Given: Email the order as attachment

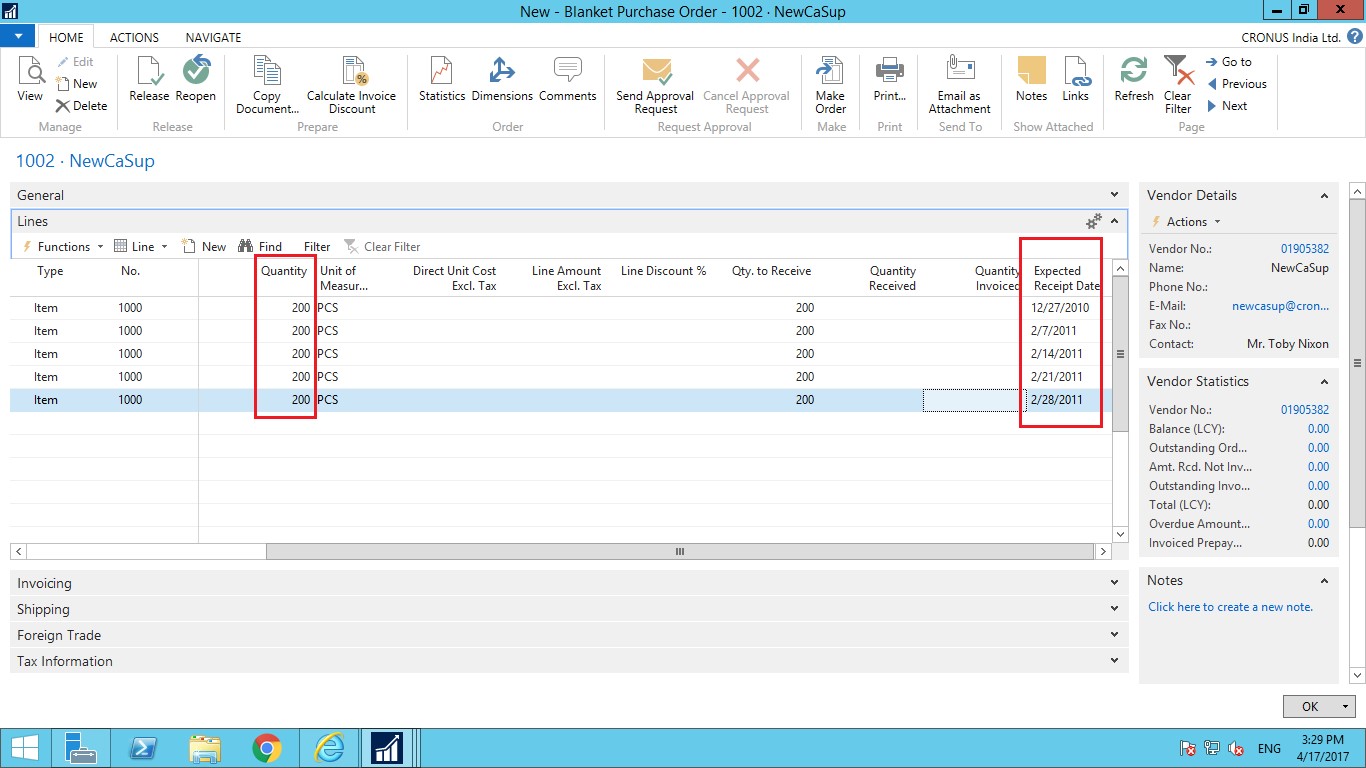Looking at the screenshot, I should [960, 85].
